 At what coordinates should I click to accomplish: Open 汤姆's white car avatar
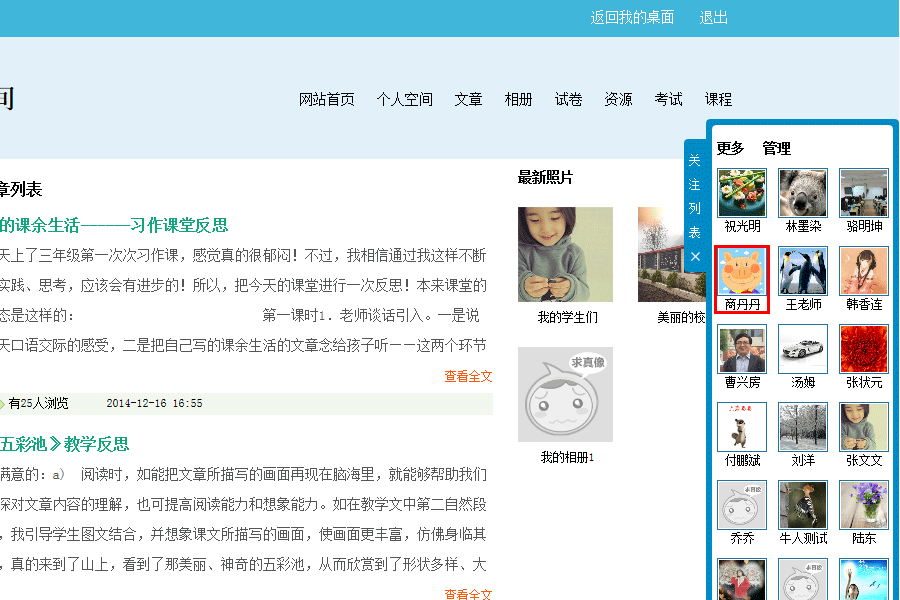[x=803, y=349]
